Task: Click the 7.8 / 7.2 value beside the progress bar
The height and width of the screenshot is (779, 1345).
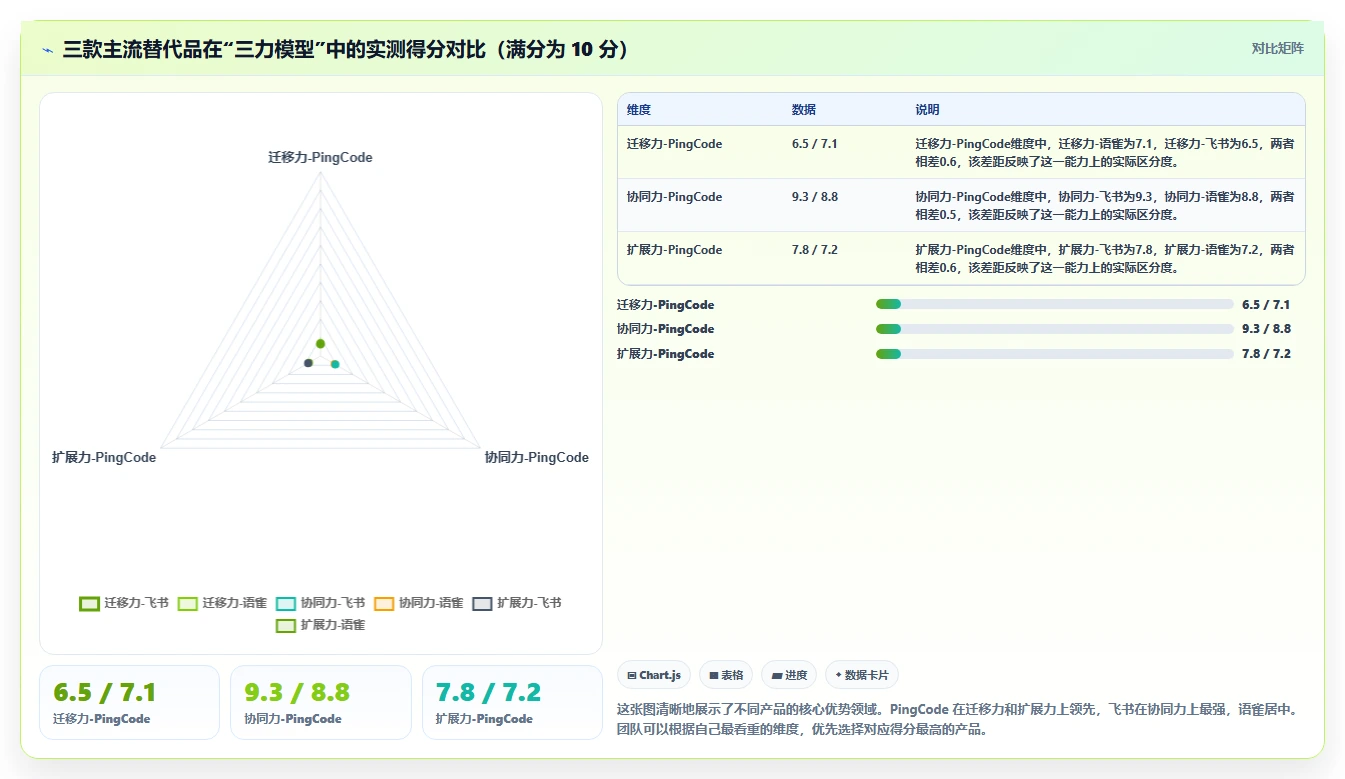Action: pyautogui.click(x=1266, y=354)
